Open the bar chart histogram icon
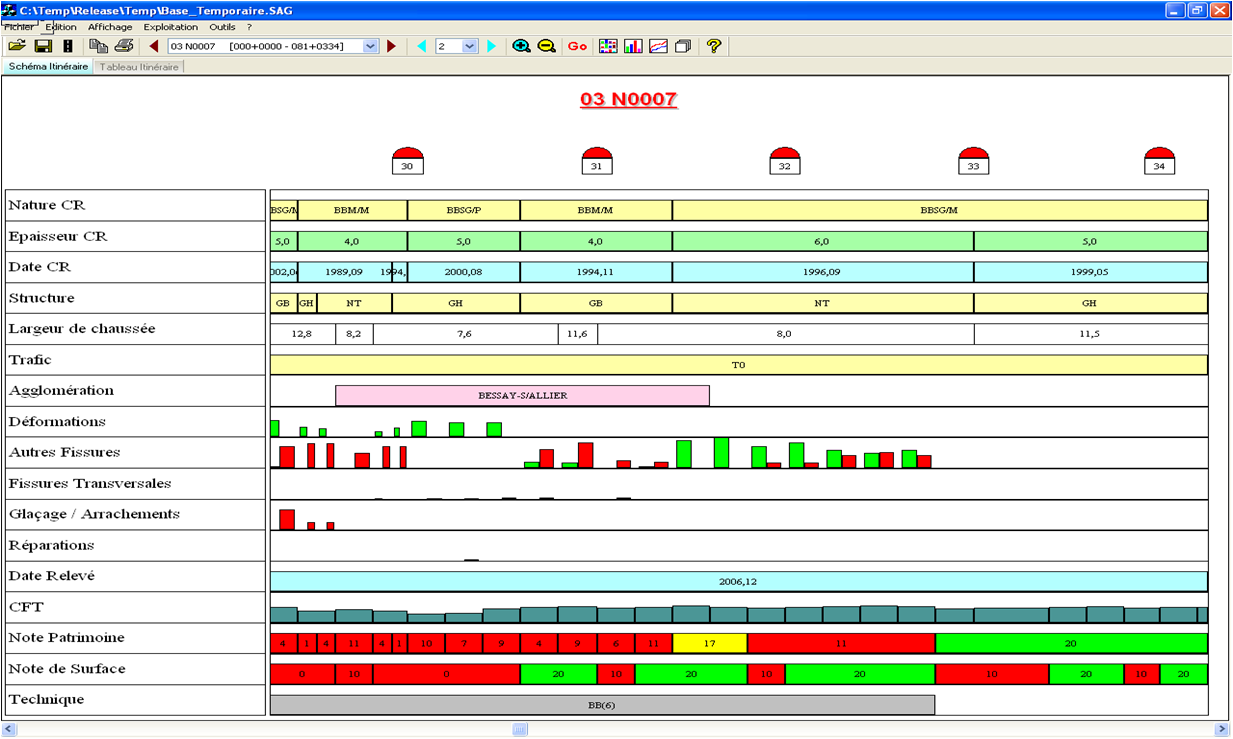 coord(633,46)
